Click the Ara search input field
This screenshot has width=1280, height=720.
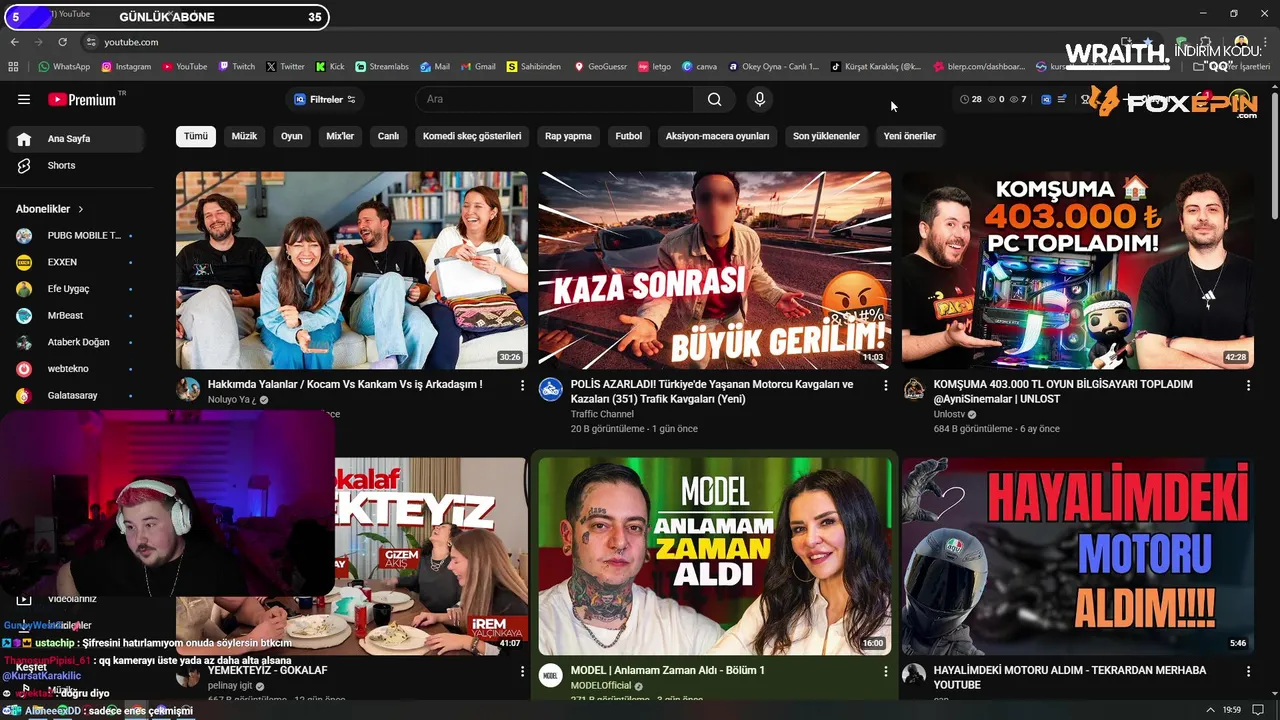555,99
